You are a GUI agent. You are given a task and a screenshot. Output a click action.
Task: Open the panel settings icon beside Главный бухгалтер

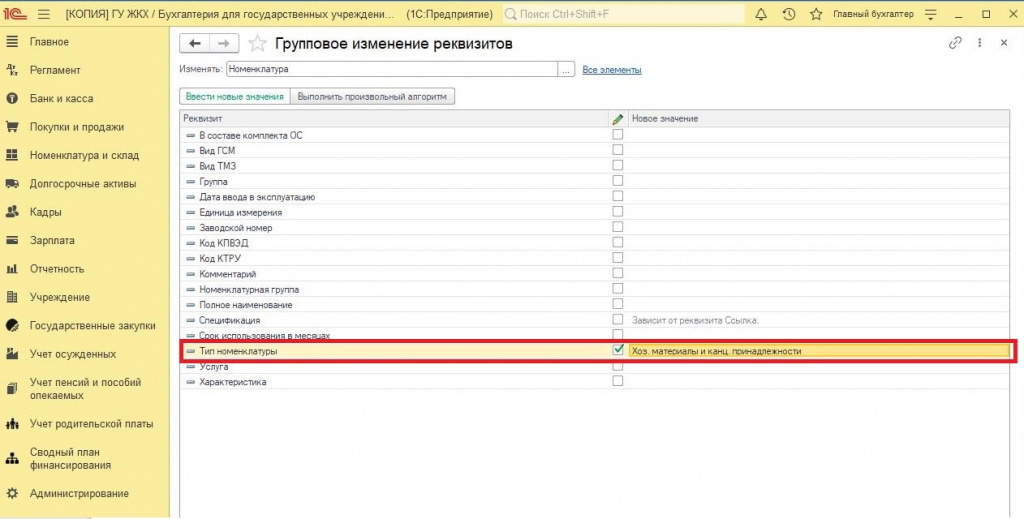click(x=931, y=14)
